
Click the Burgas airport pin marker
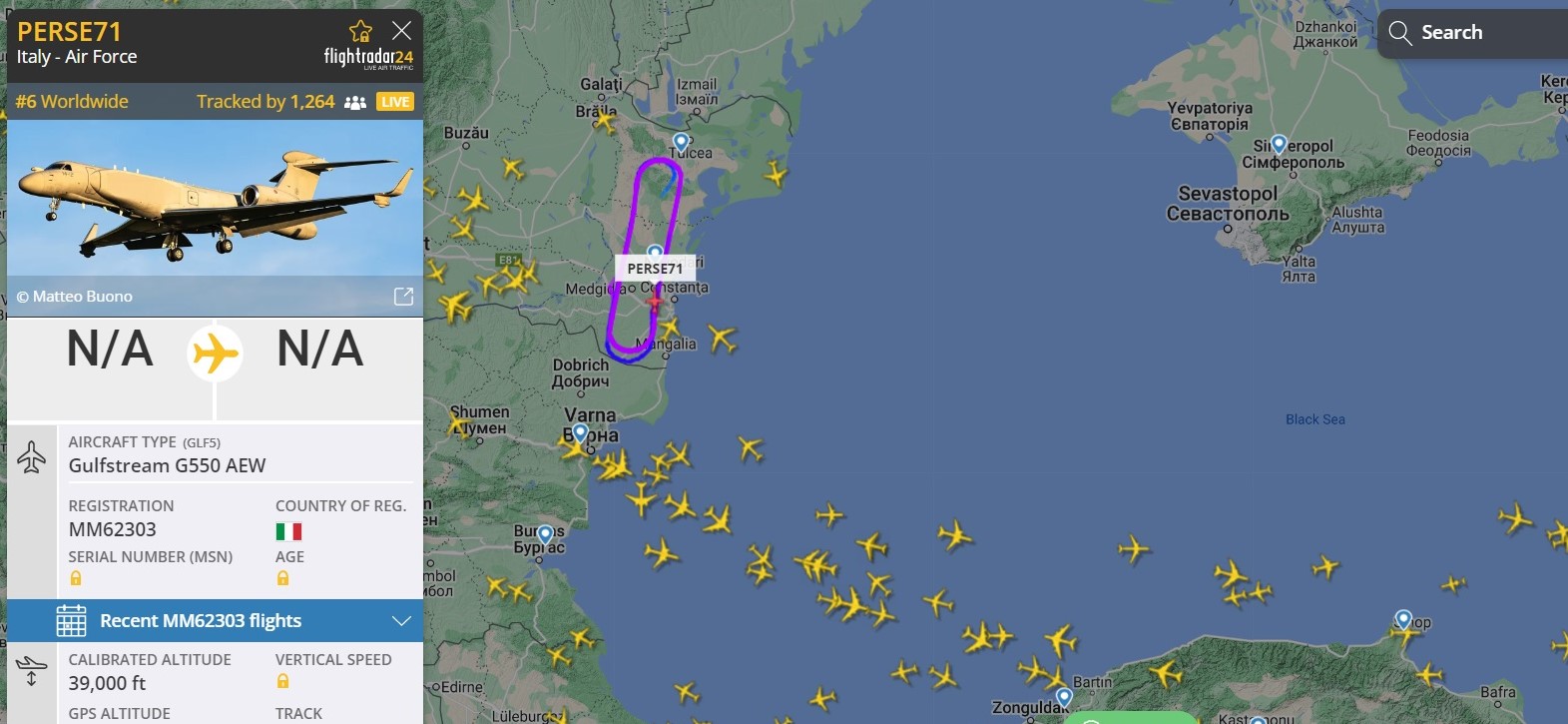545,536
